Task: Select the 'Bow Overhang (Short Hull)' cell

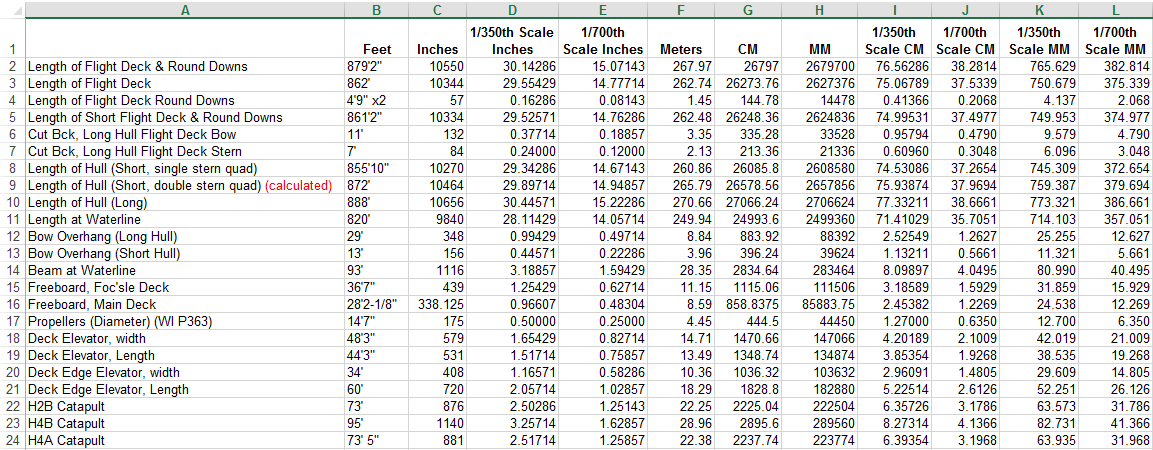Action: click(185, 254)
